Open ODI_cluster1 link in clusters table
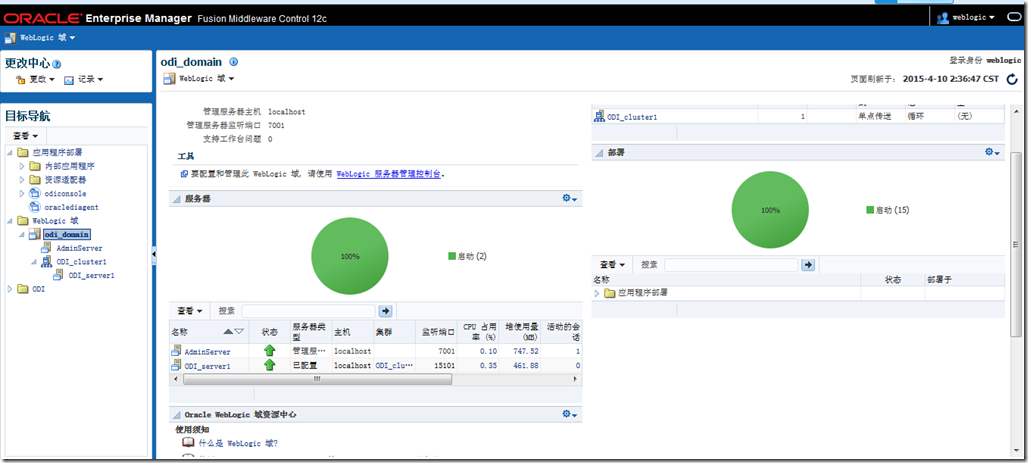 (632, 117)
